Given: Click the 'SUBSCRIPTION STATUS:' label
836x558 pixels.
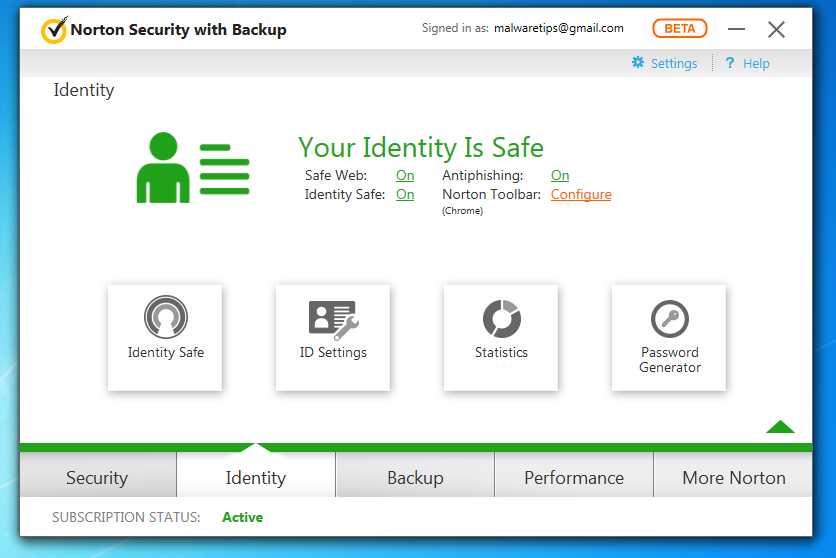Looking at the screenshot, I should tap(126, 517).
